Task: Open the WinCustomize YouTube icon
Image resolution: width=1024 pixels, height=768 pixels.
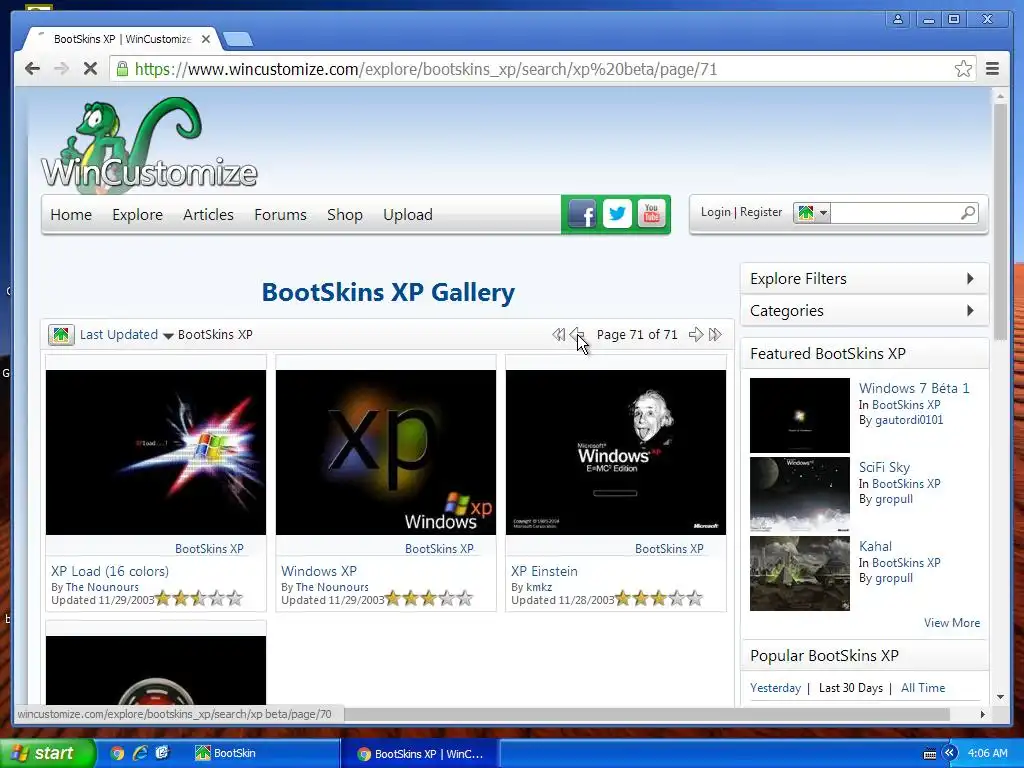Action: pos(651,214)
